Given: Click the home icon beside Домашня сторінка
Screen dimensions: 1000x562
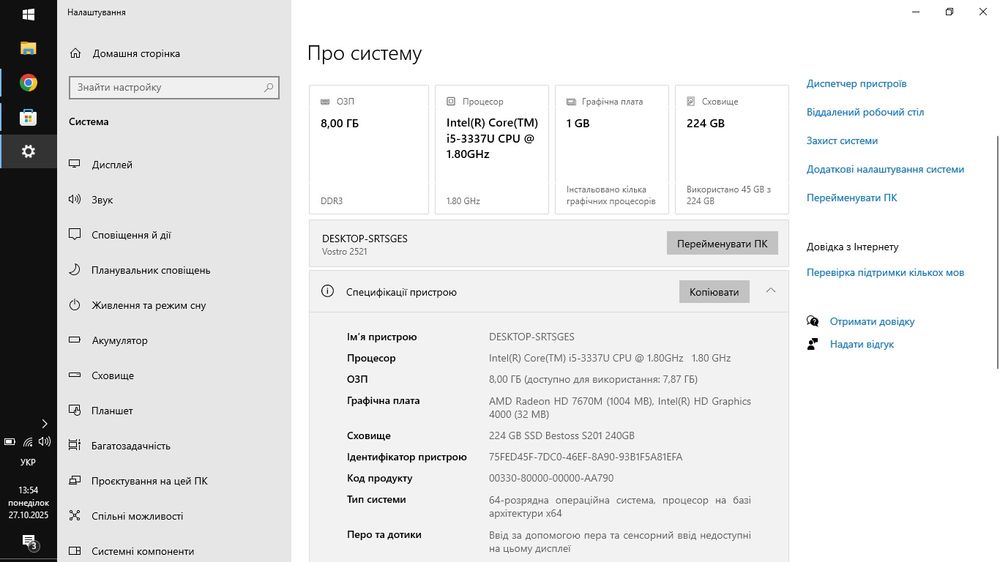Looking at the screenshot, I should click(75, 53).
